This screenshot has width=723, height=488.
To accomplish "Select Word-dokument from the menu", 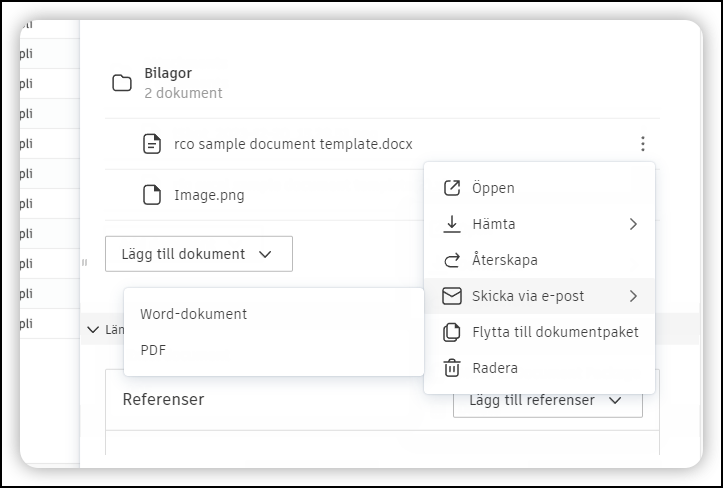I will pyautogui.click(x=193, y=314).
